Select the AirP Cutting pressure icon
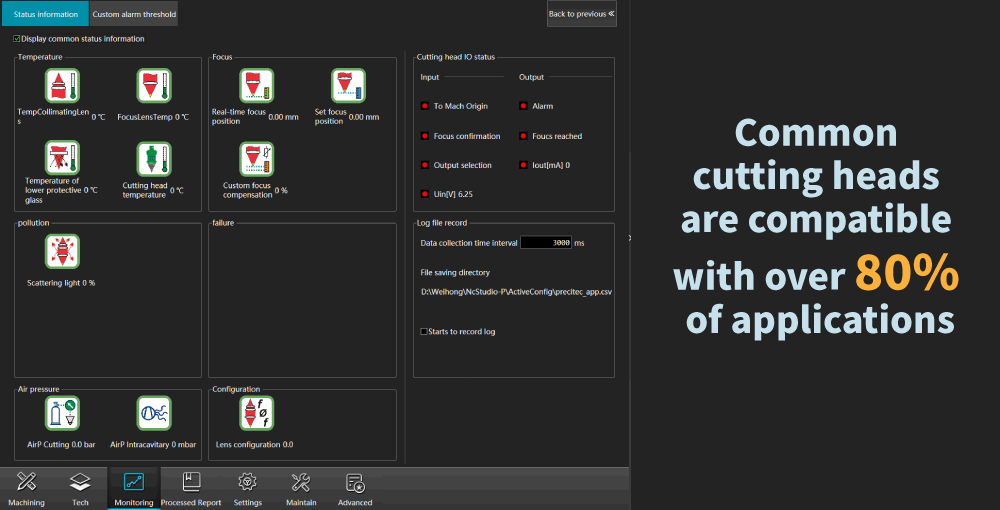Viewport: 1000px width, 510px height. (x=62, y=413)
